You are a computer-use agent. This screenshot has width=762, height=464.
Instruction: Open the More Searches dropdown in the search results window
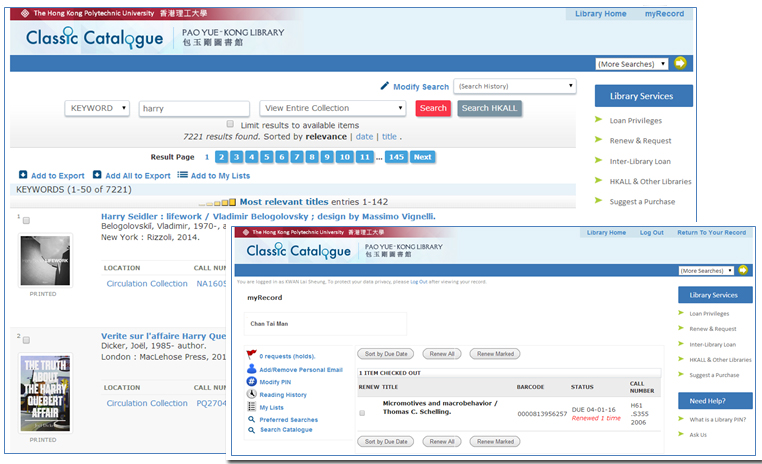click(x=632, y=64)
